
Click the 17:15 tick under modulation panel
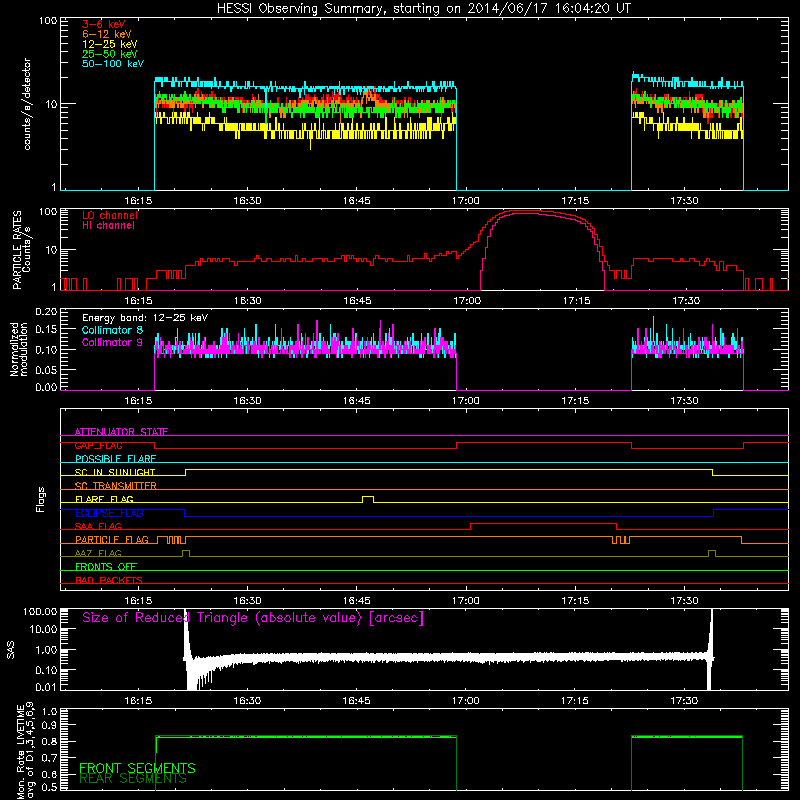coord(575,401)
